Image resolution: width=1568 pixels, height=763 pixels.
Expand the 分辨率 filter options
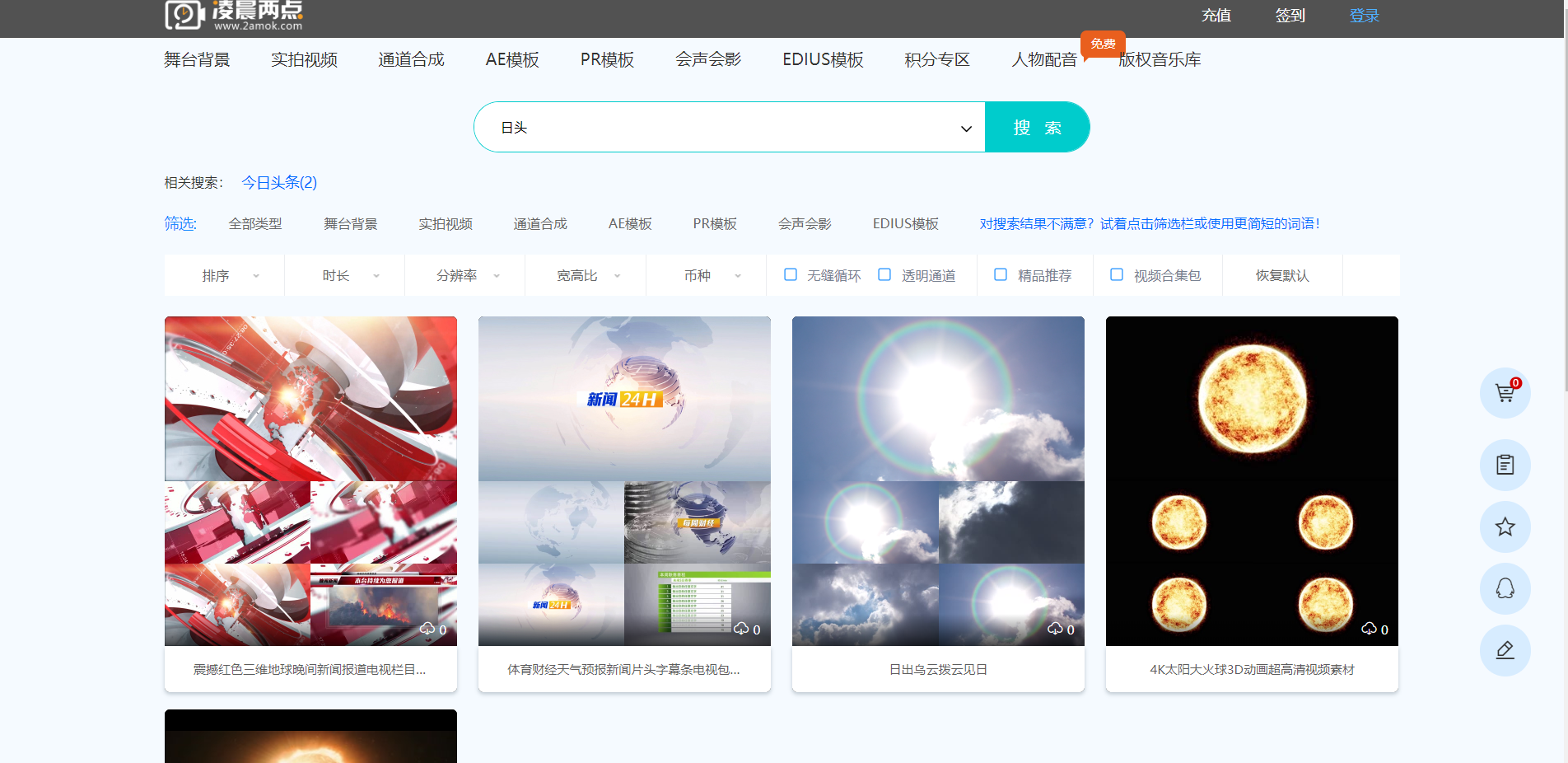pos(464,275)
